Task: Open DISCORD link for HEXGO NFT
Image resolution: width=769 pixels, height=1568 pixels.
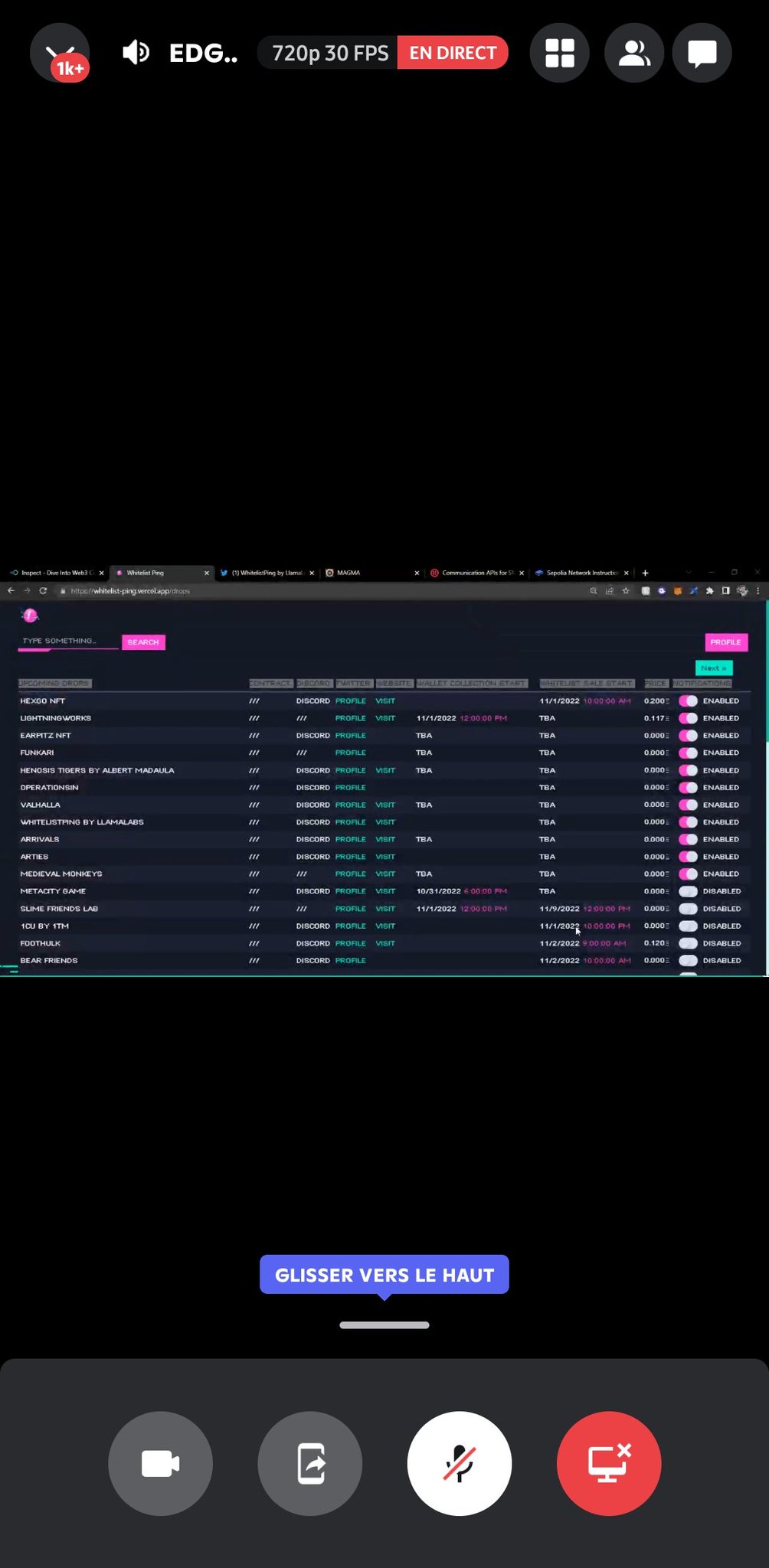Action: pos(313,701)
